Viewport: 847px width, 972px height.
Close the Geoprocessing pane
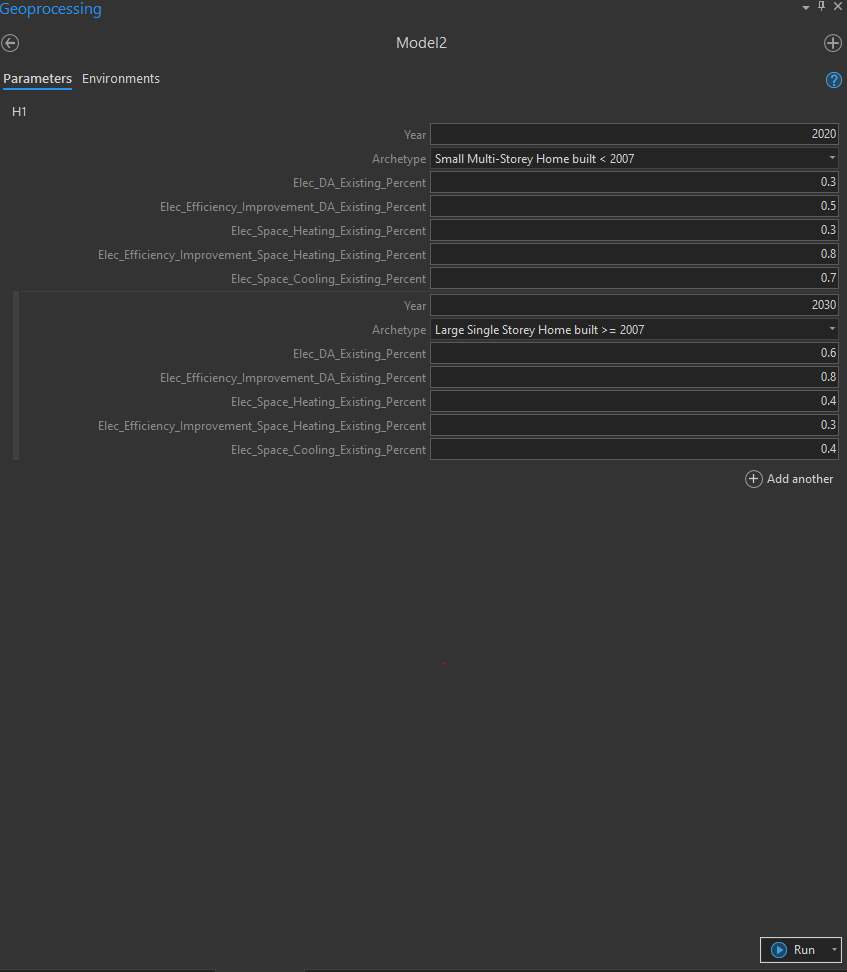(x=838, y=6)
